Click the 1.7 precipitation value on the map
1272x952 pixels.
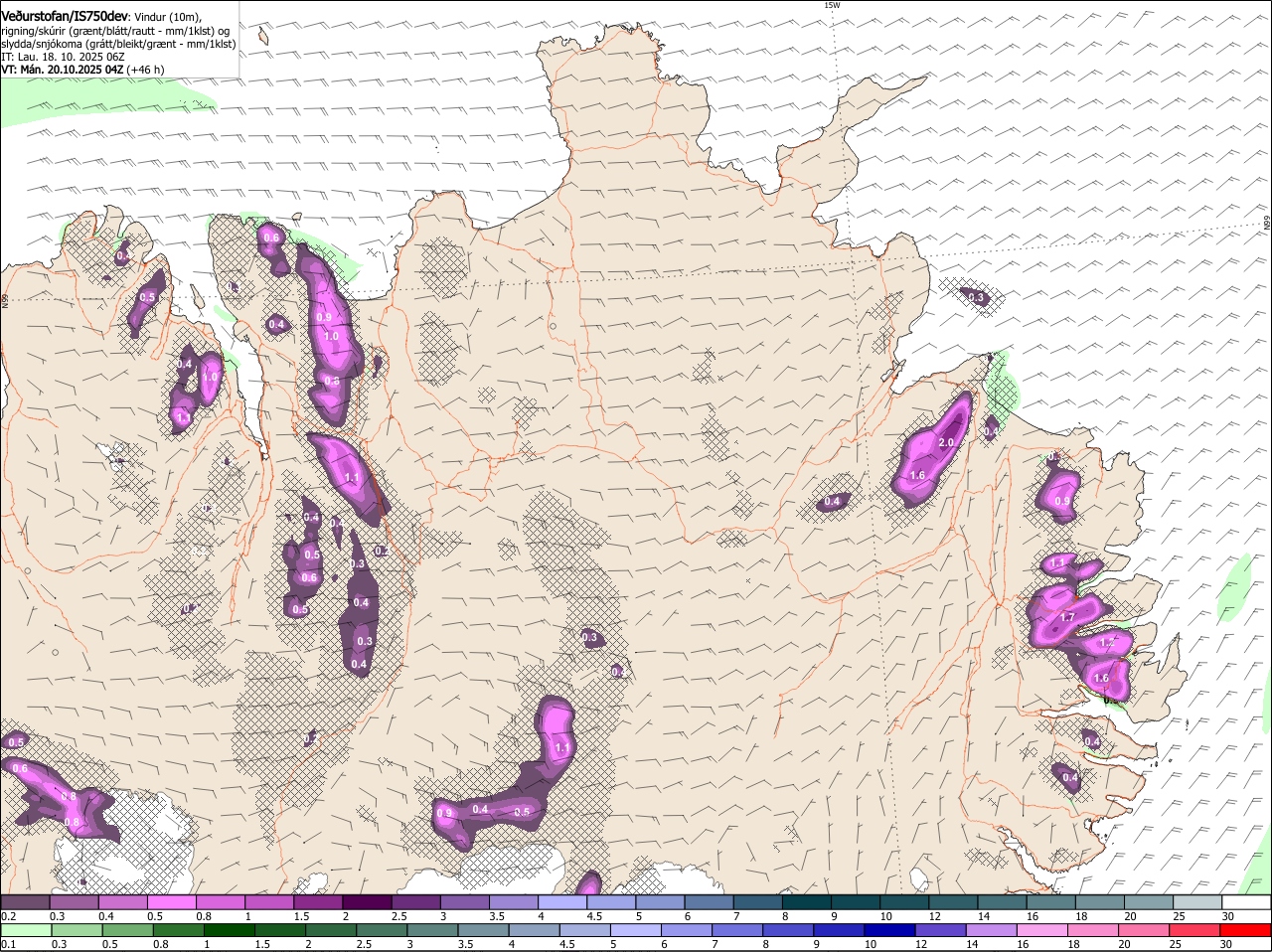click(x=1067, y=617)
